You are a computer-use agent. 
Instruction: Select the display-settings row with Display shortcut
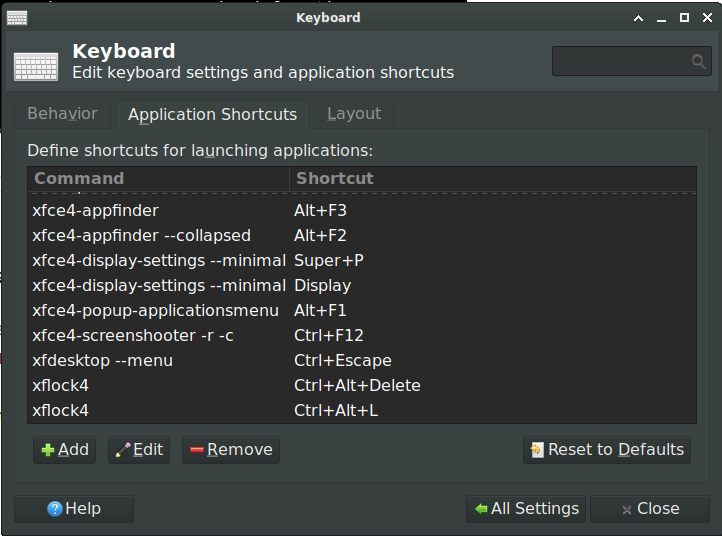pyautogui.click(x=362, y=286)
